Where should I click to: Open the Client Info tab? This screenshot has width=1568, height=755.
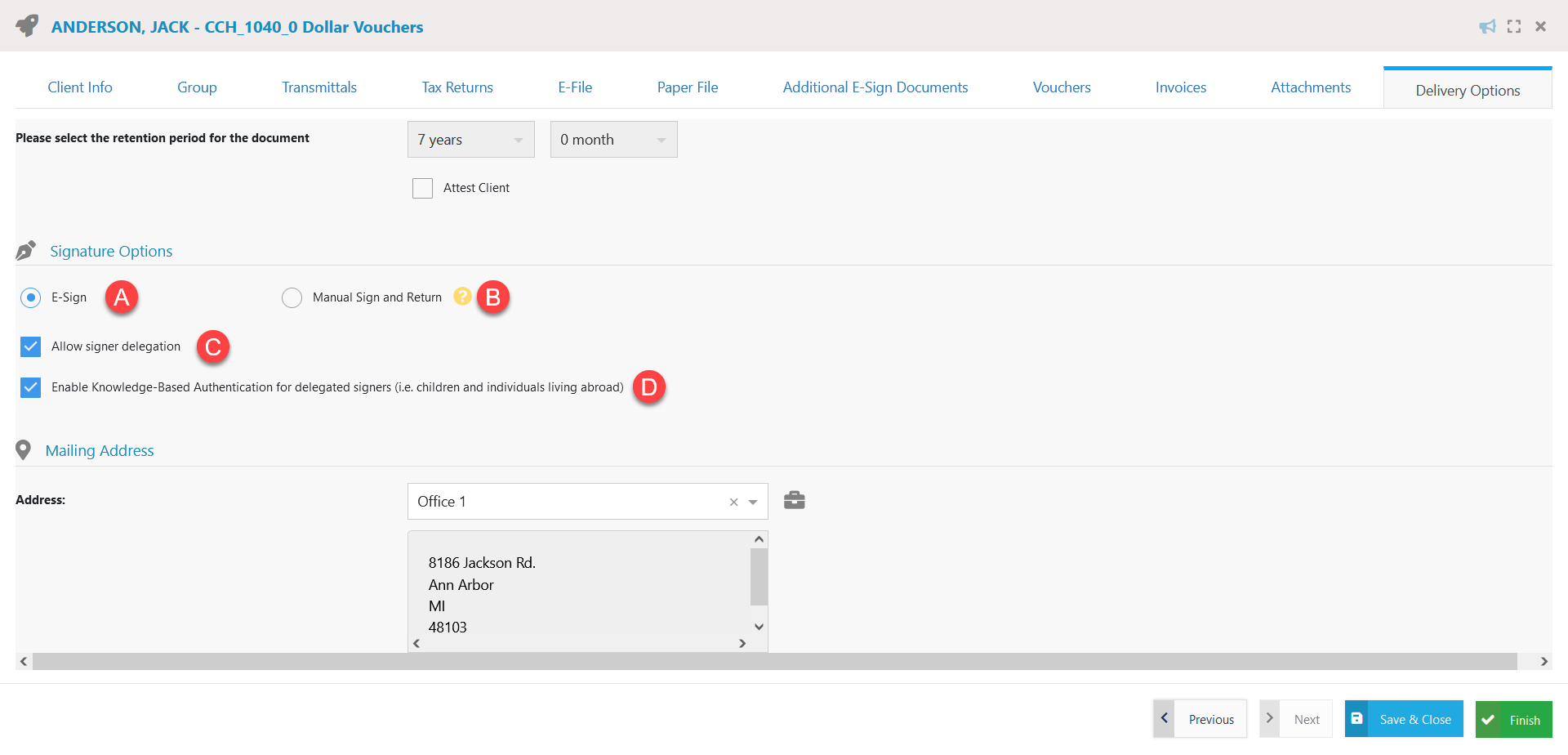79,87
